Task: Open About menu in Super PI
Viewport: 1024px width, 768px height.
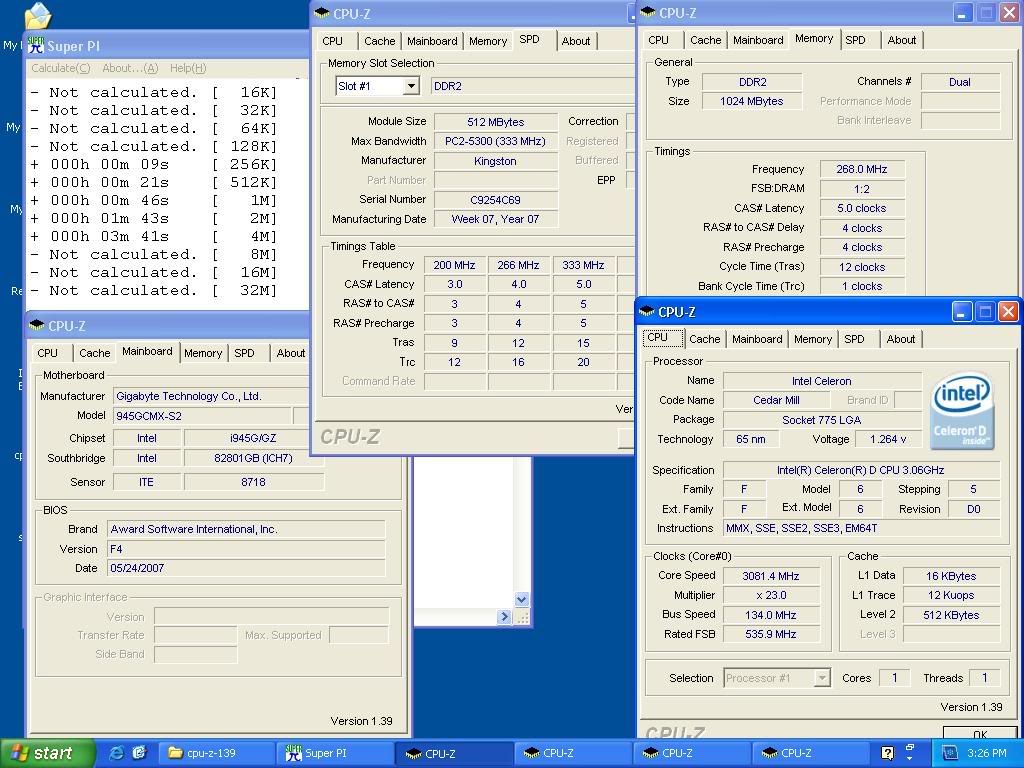Action: tap(130, 68)
